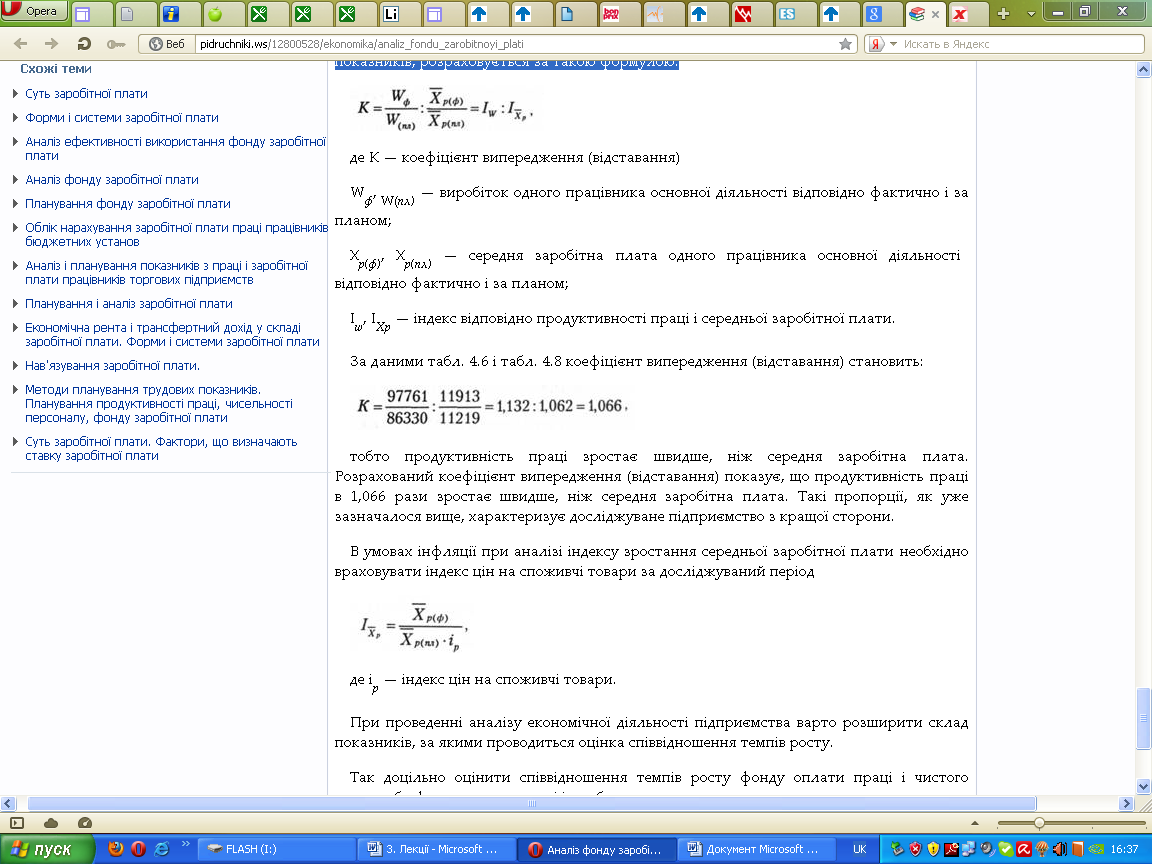Switch to 'Документ Microsoft' taskbar window
1152x864 pixels.
point(757,849)
